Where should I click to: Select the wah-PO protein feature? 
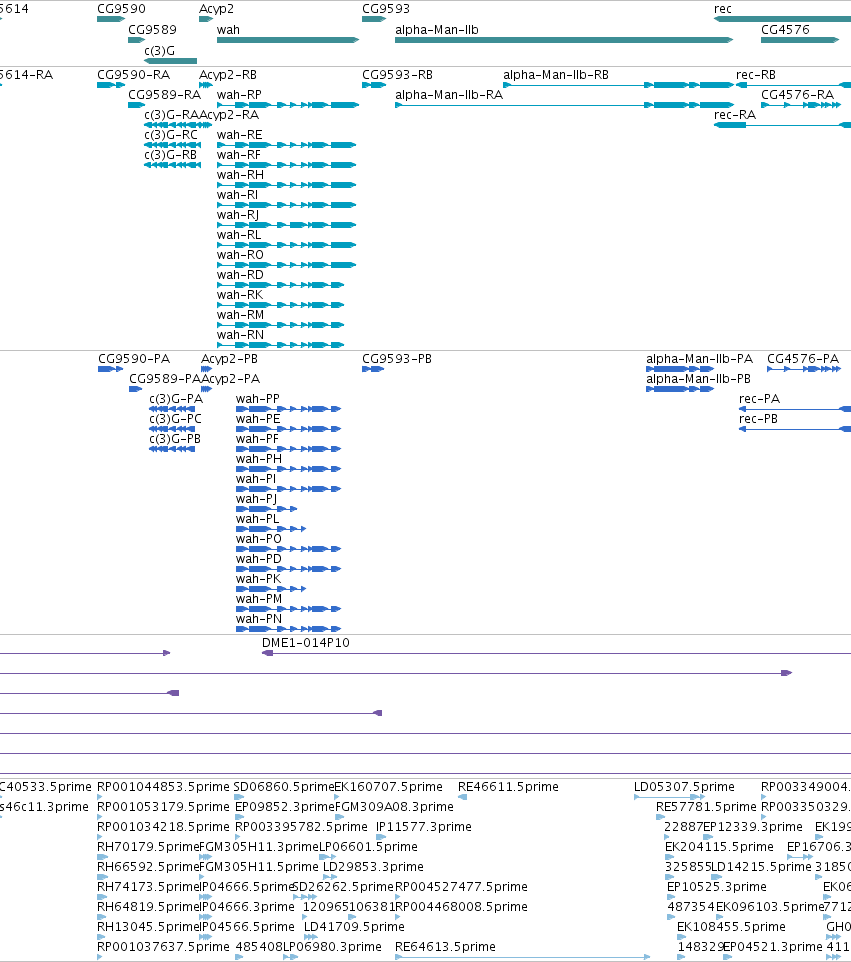click(x=288, y=549)
